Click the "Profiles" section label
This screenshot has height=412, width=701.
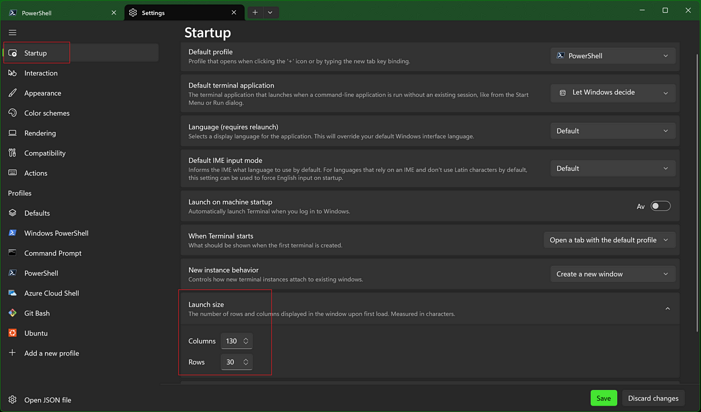(20, 193)
